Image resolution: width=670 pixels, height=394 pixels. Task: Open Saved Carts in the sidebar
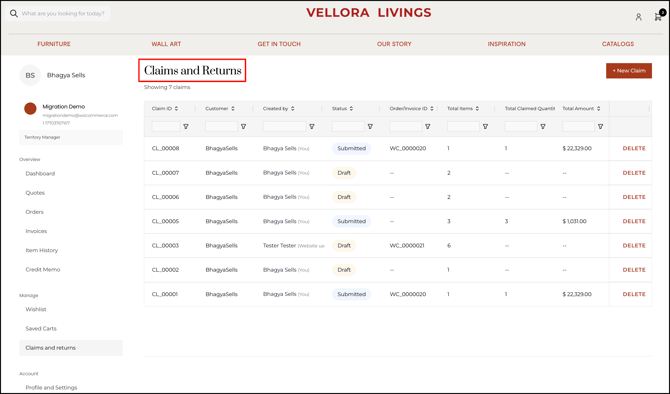pos(41,329)
